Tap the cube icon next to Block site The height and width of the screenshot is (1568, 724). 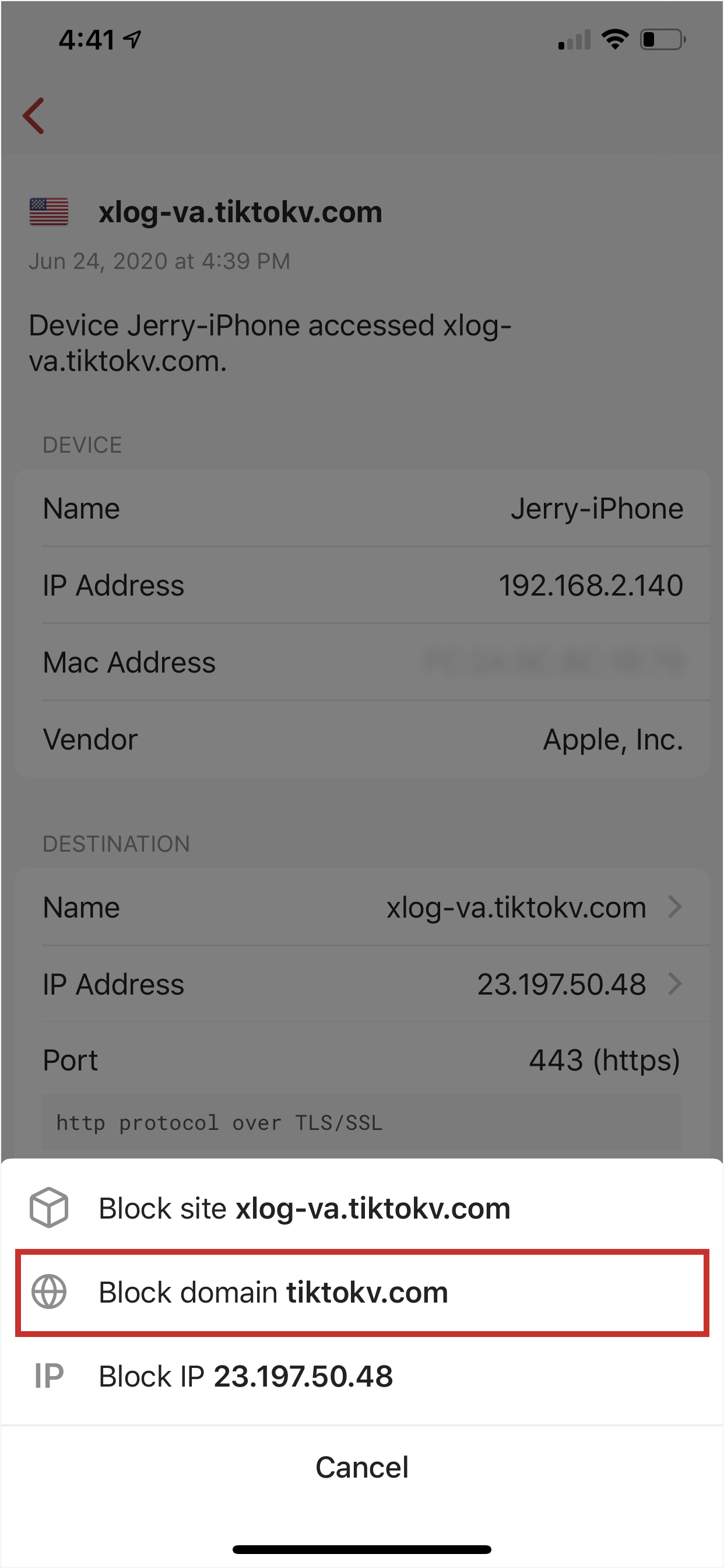[48, 1207]
